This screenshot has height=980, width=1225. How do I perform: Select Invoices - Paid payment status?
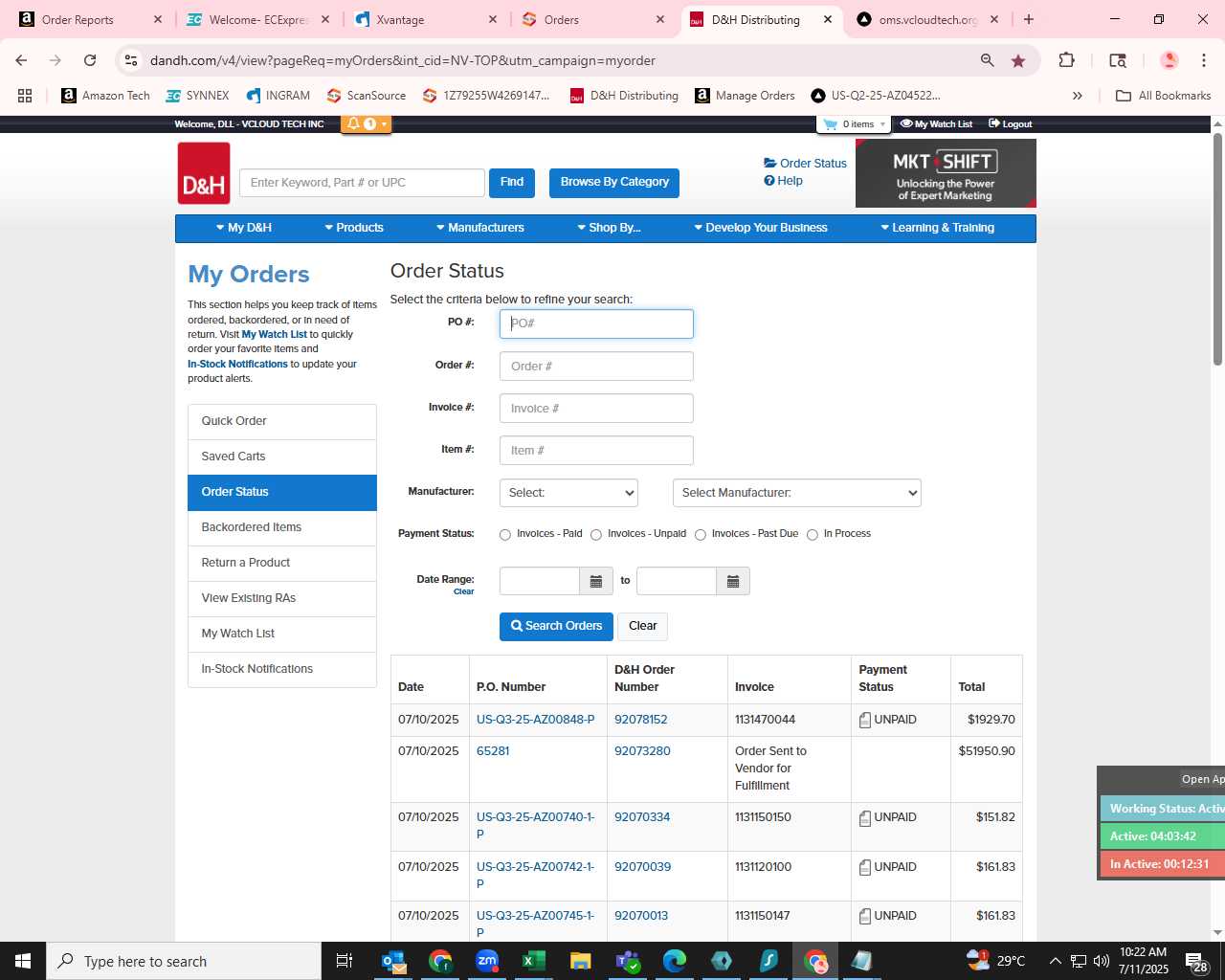505,535
